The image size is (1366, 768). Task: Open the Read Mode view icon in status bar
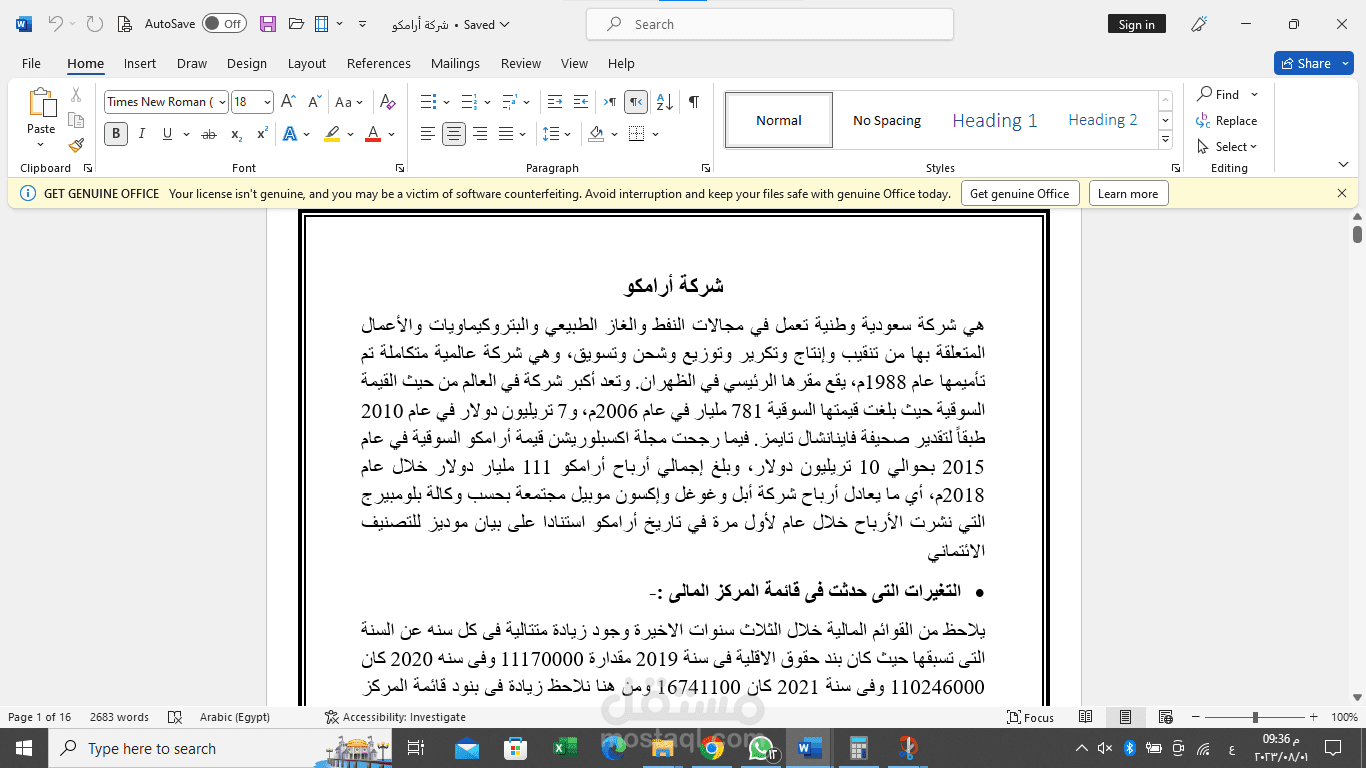pyautogui.click(x=1085, y=717)
